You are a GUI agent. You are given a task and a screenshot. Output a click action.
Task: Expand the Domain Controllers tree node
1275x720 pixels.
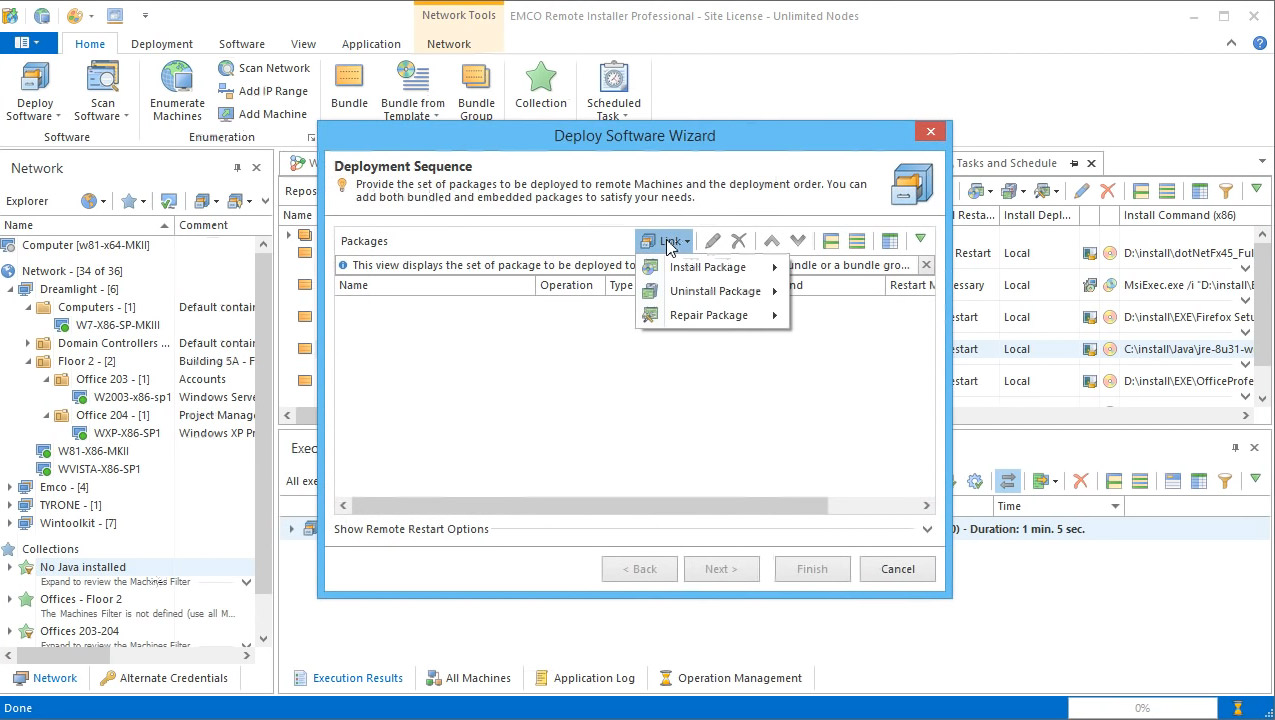click(29, 343)
